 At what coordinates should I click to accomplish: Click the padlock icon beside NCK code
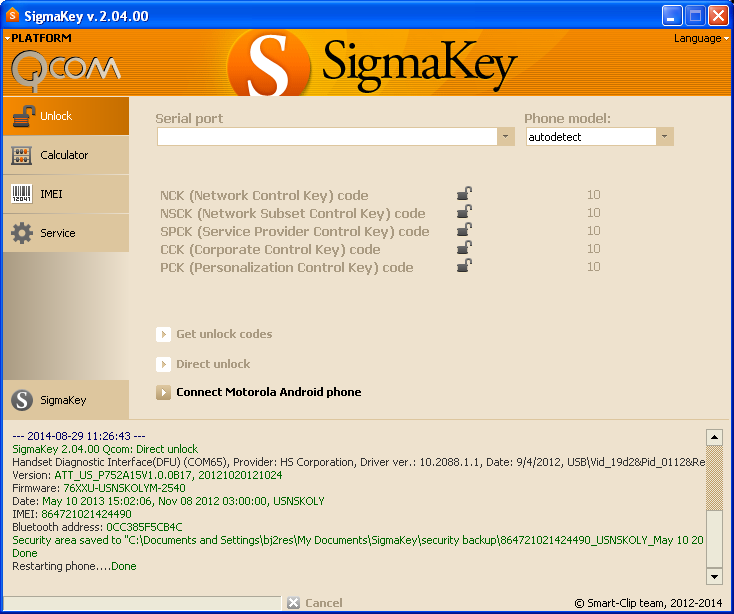(464, 195)
